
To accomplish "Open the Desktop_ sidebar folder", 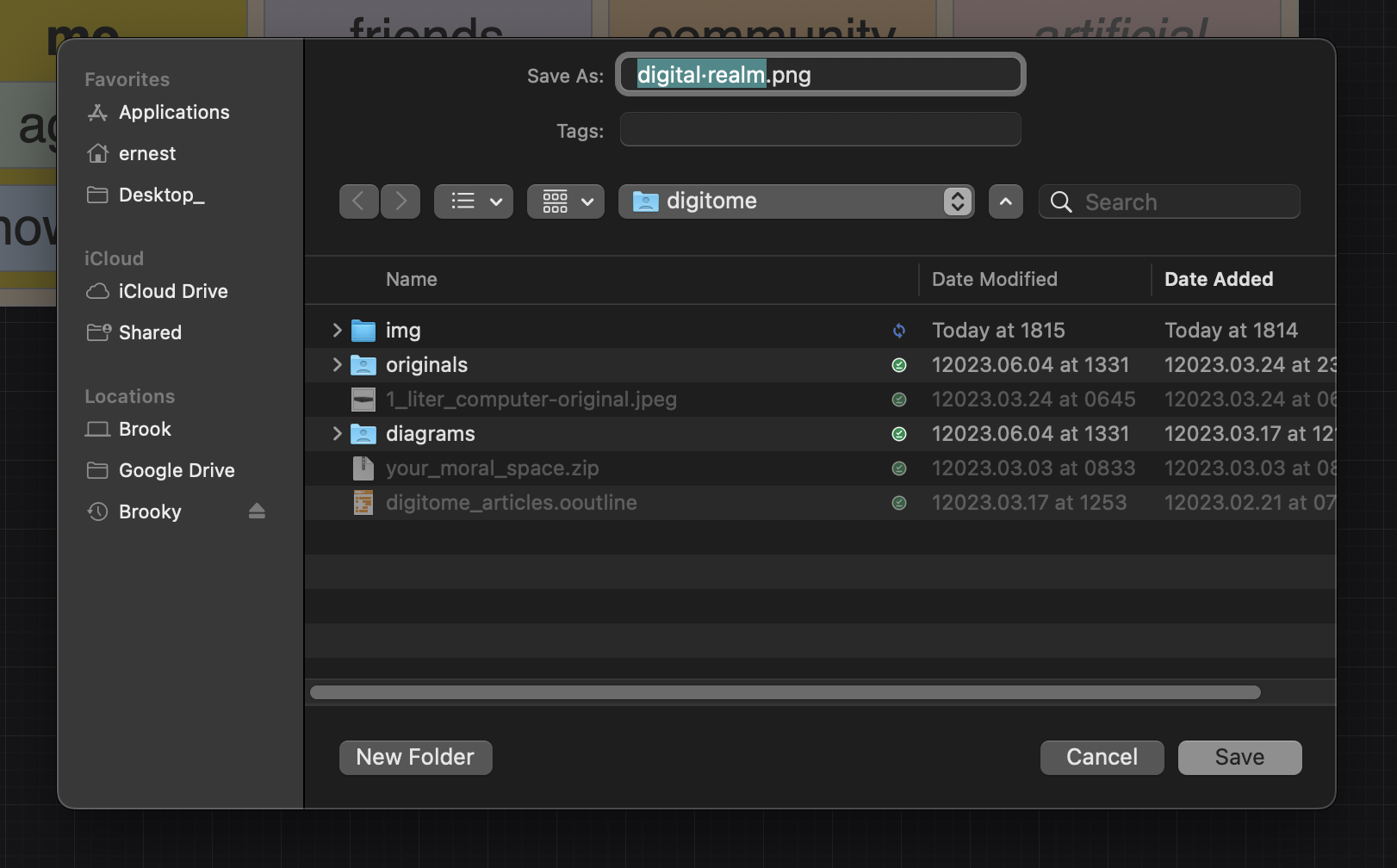I will (161, 195).
